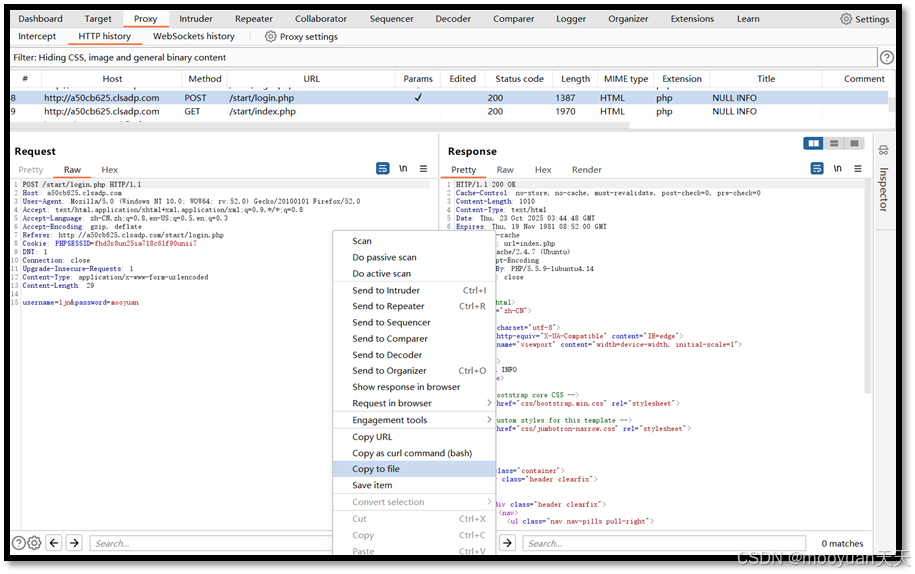Open the Comparer tab

(514, 19)
